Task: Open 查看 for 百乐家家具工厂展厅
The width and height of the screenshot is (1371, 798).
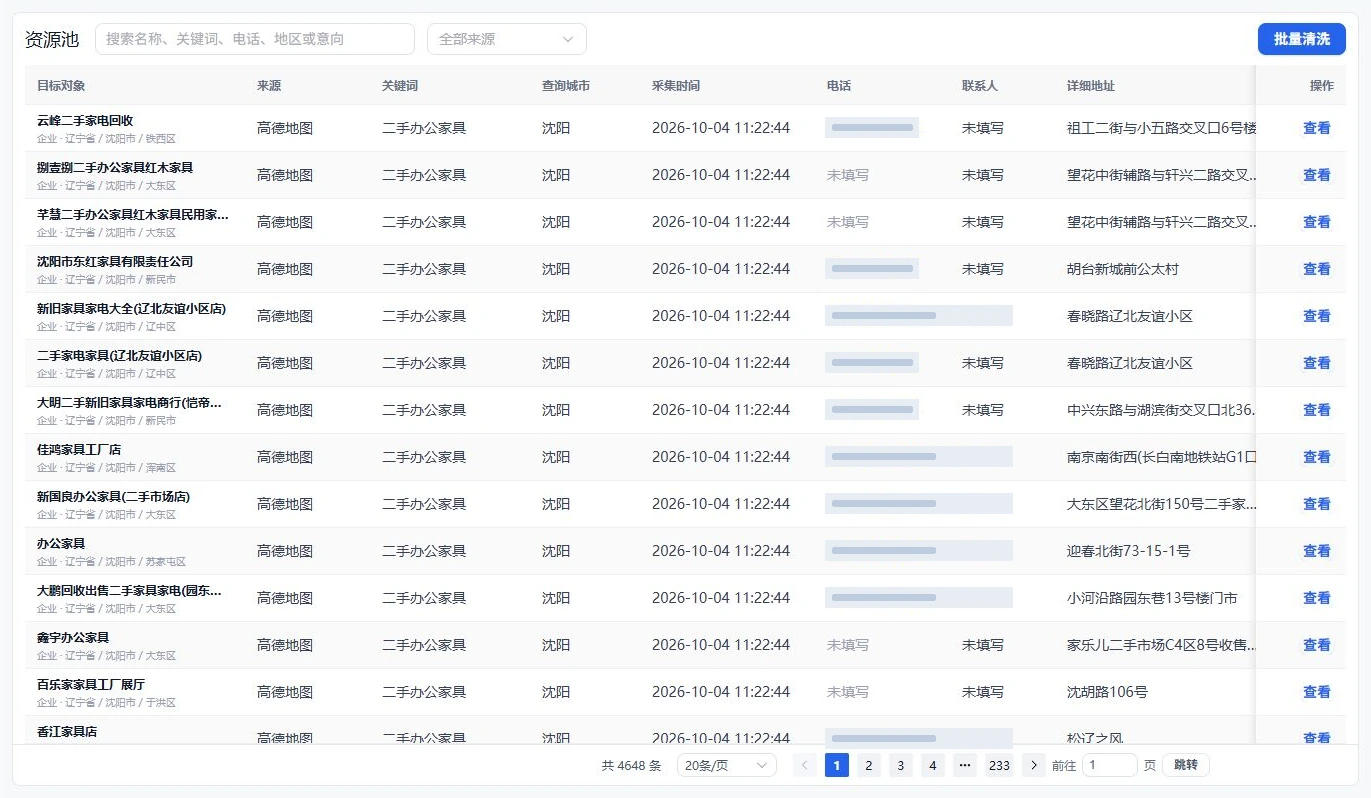Action: 1317,692
